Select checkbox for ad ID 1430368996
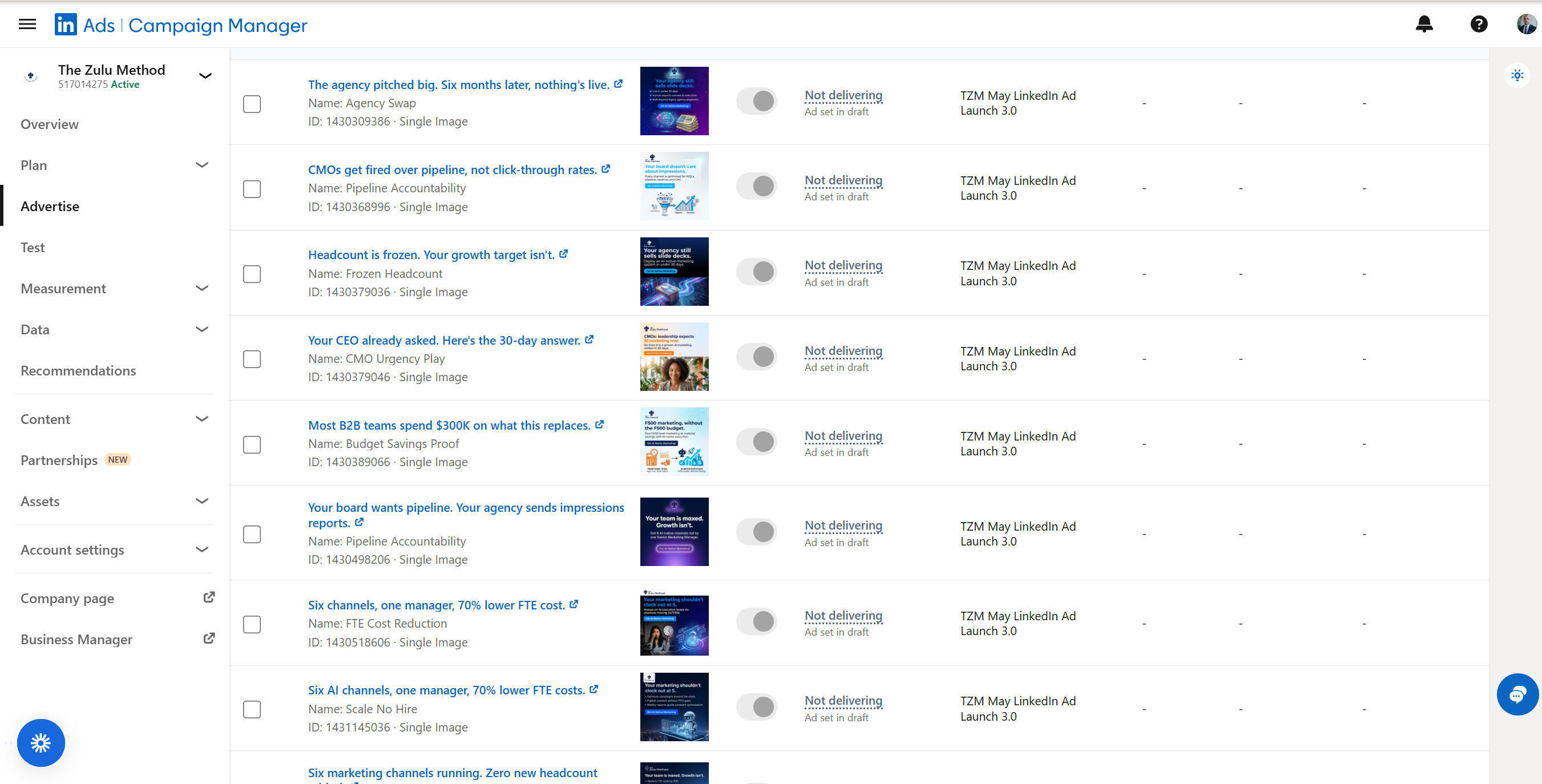 click(252, 189)
